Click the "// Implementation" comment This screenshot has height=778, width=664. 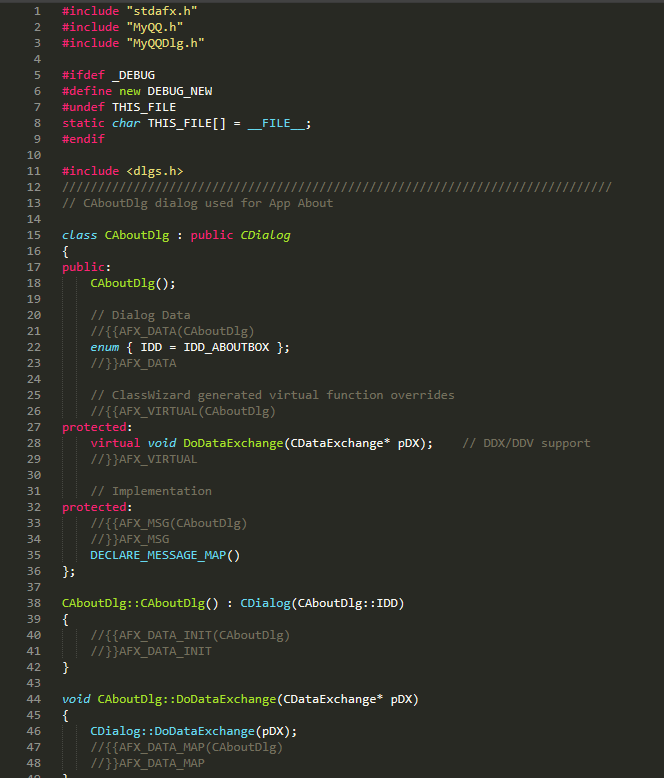click(151, 491)
